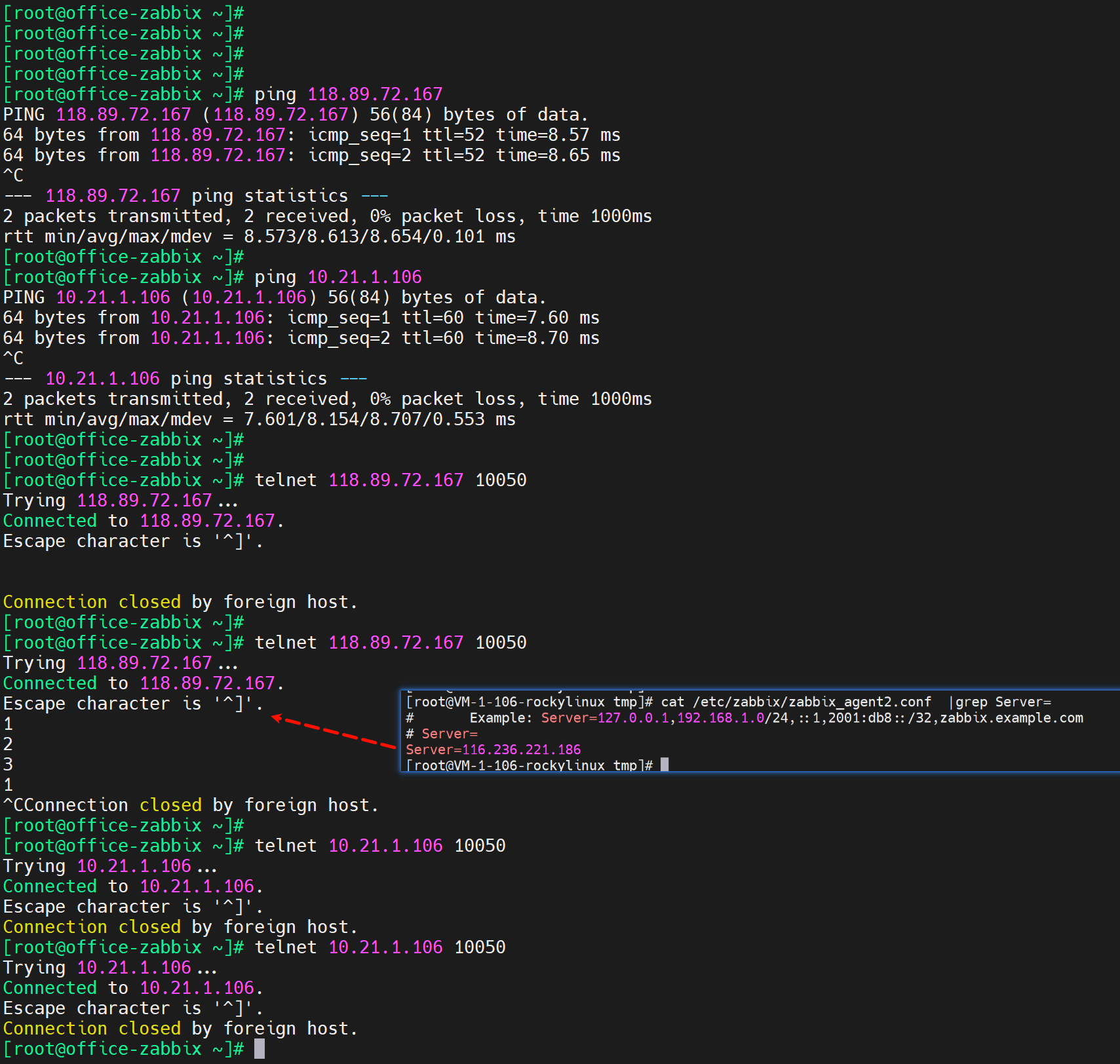Click the typed '3' line in telnet session
The width and height of the screenshot is (1120, 1064).
click(x=9, y=765)
